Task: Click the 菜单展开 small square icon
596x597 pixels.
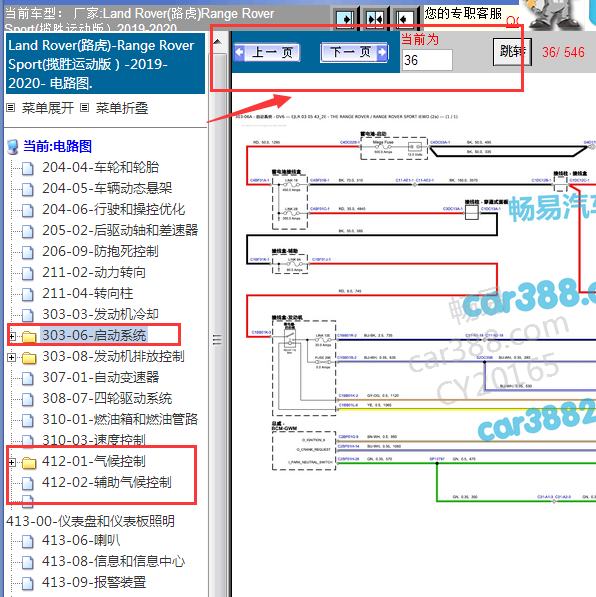Action: (x=11, y=108)
